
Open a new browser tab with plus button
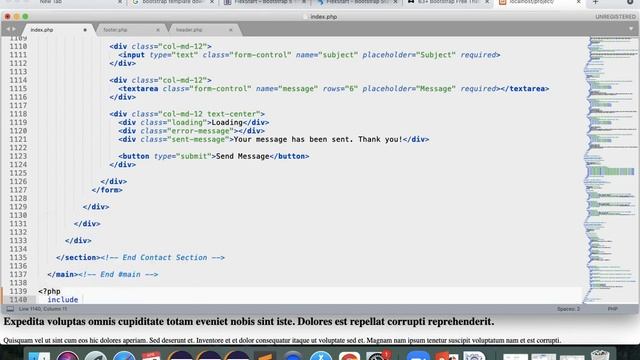coord(596,2)
